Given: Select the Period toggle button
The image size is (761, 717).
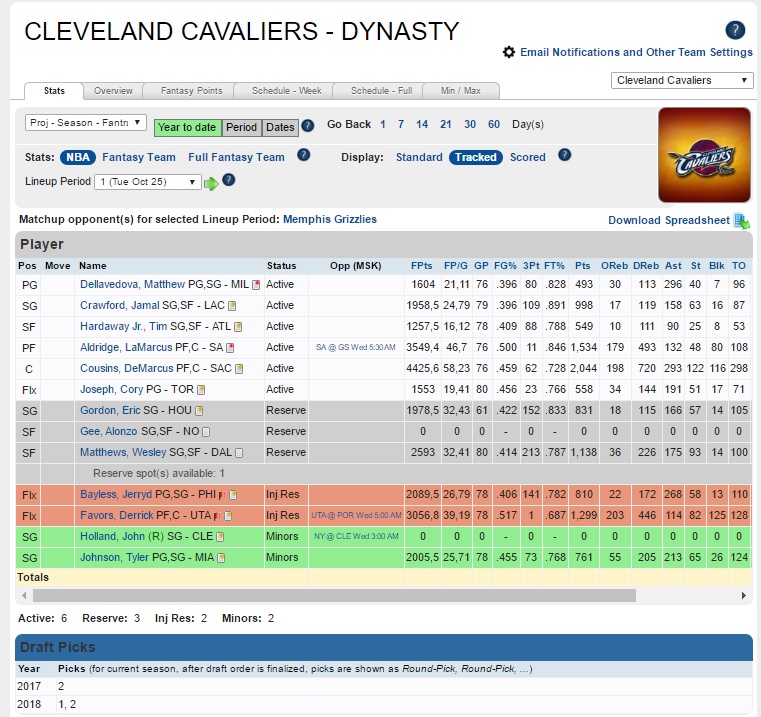Looking at the screenshot, I should [x=241, y=128].
